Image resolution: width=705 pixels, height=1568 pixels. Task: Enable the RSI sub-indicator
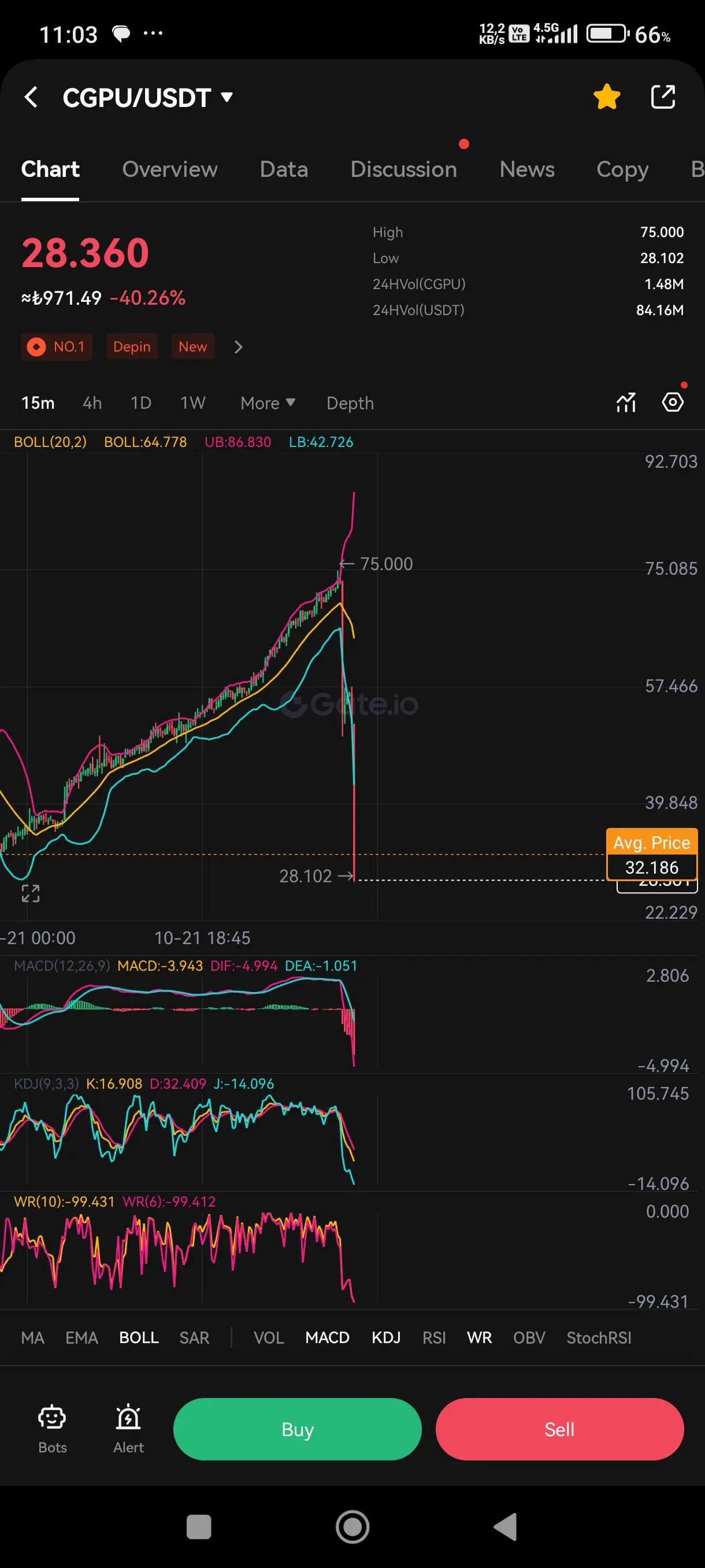point(435,1337)
